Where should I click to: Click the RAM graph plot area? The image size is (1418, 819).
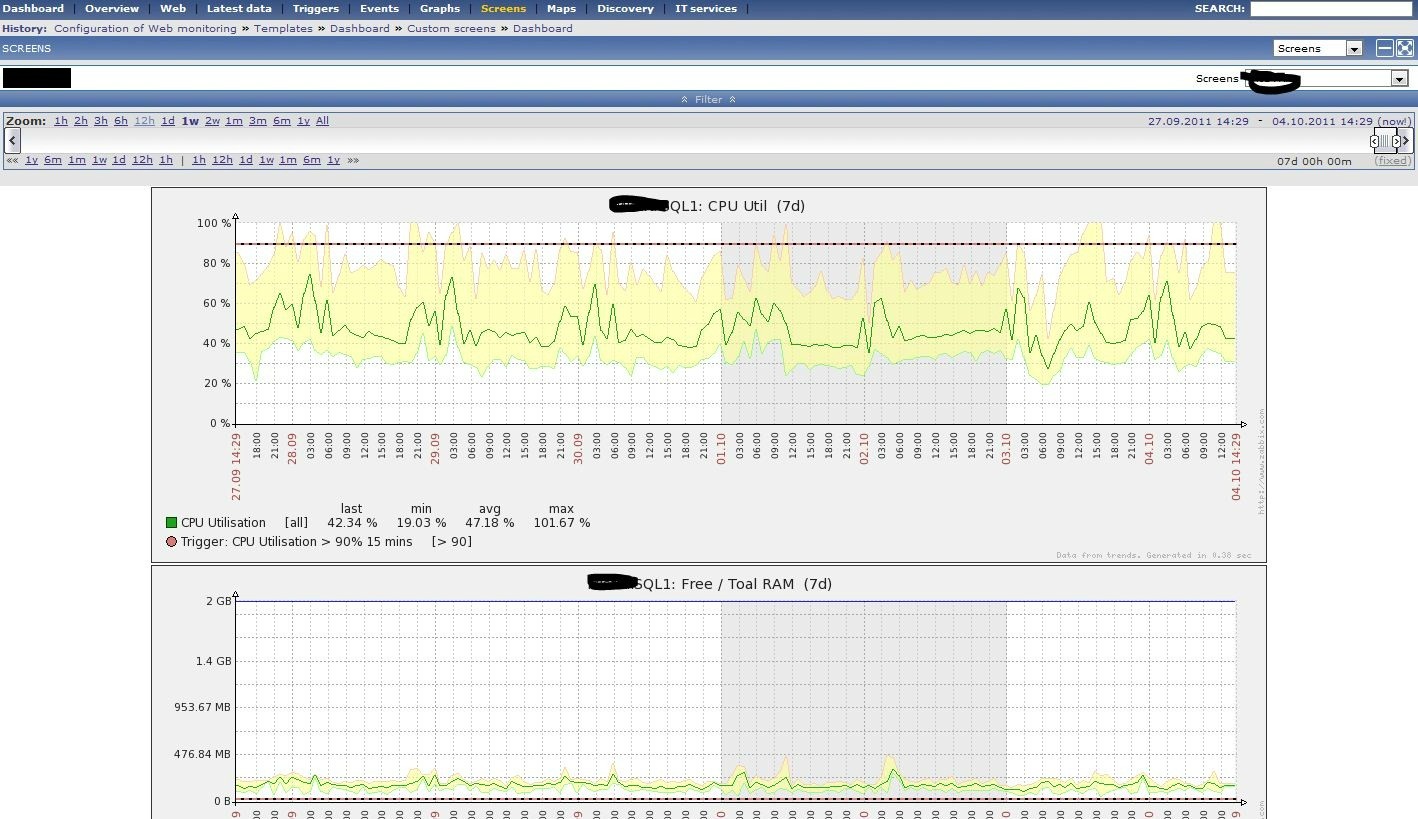pyautogui.click(x=736, y=701)
